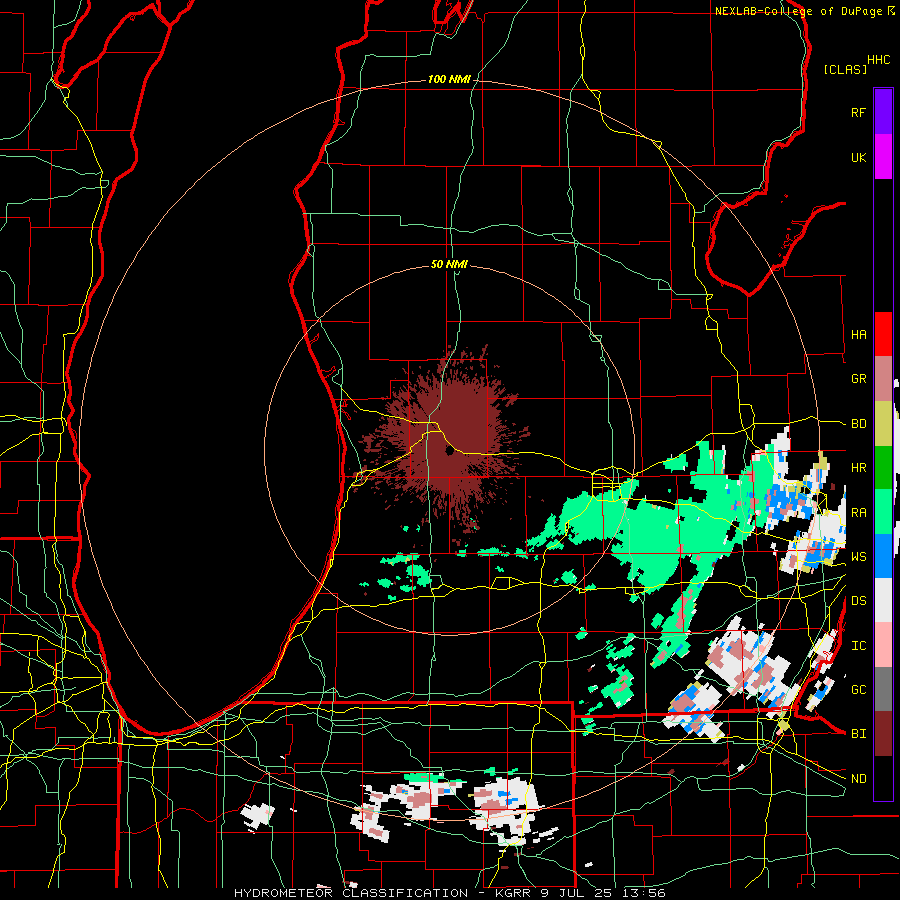
Task: Click the red HA legend color swatch
Action: coord(883,334)
